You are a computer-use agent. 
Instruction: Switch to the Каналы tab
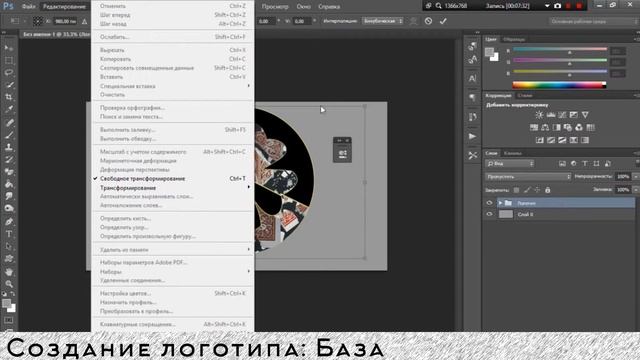pyautogui.click(x=513, y=153)
